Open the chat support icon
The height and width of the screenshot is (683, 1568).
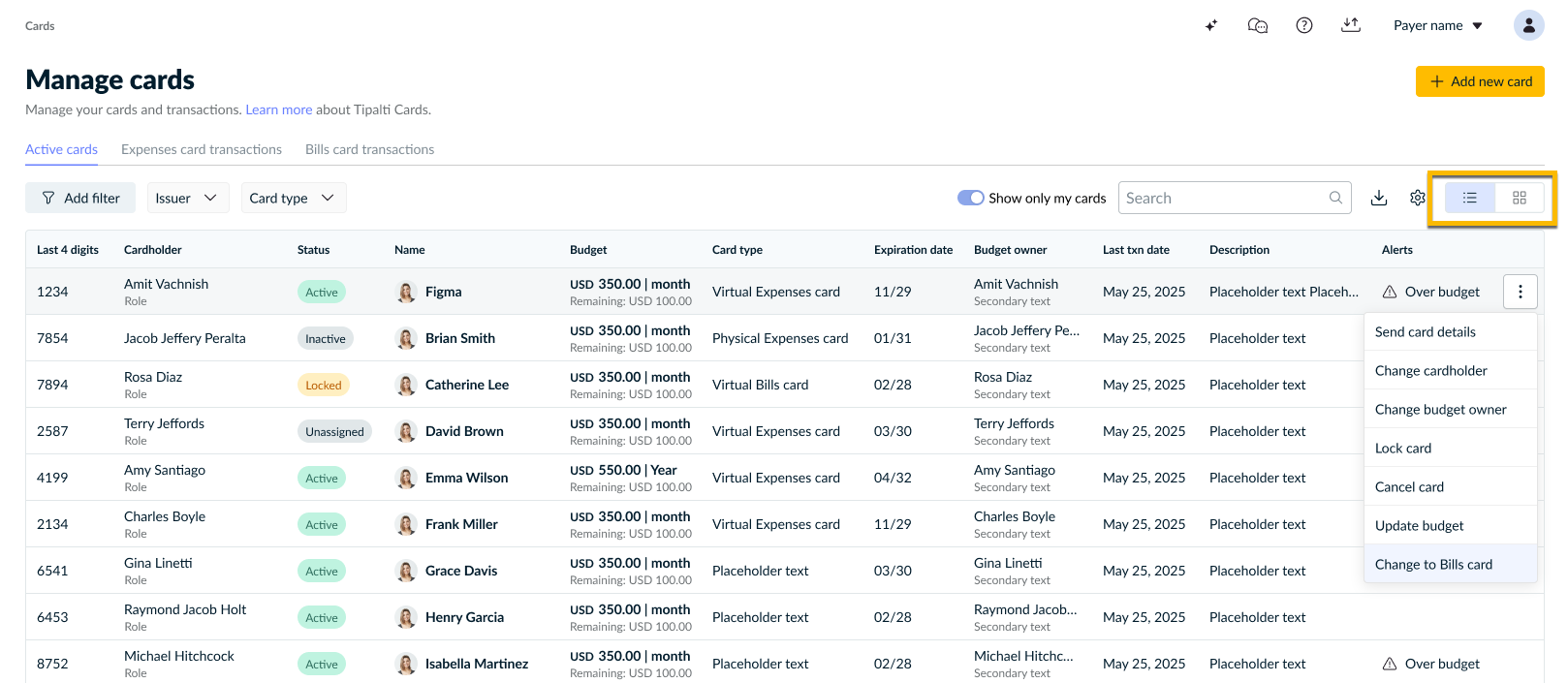click(x=1258, y=26)
